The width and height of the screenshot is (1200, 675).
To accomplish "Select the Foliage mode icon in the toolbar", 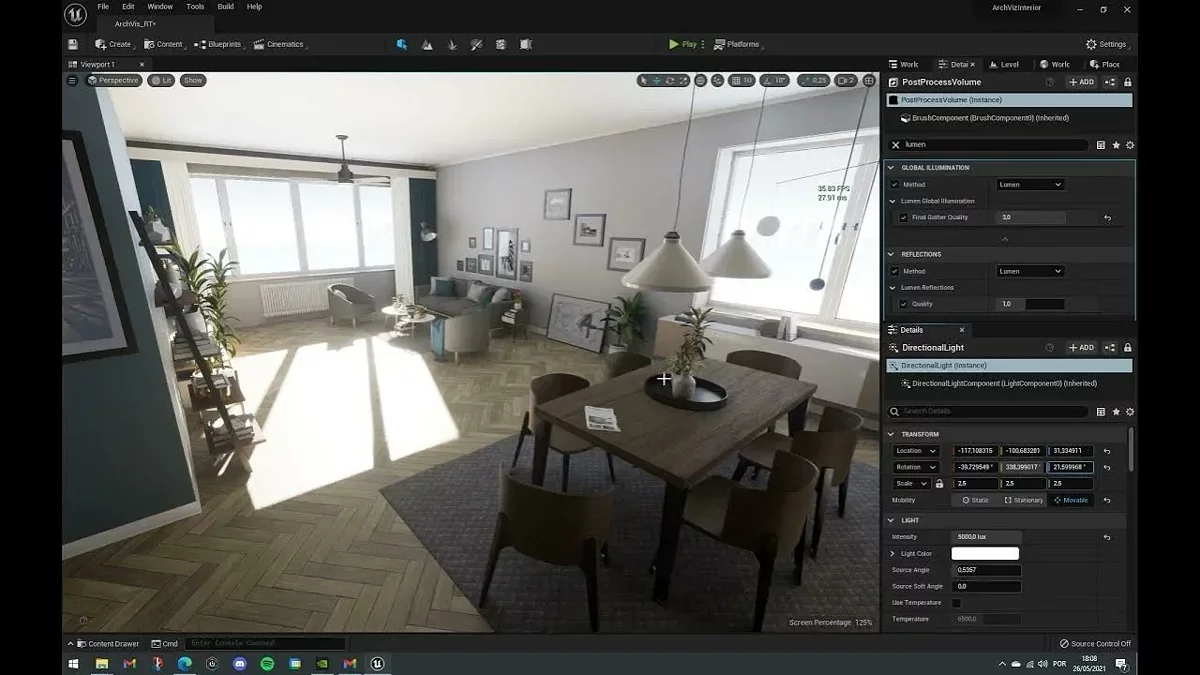I will coord(452,44).
